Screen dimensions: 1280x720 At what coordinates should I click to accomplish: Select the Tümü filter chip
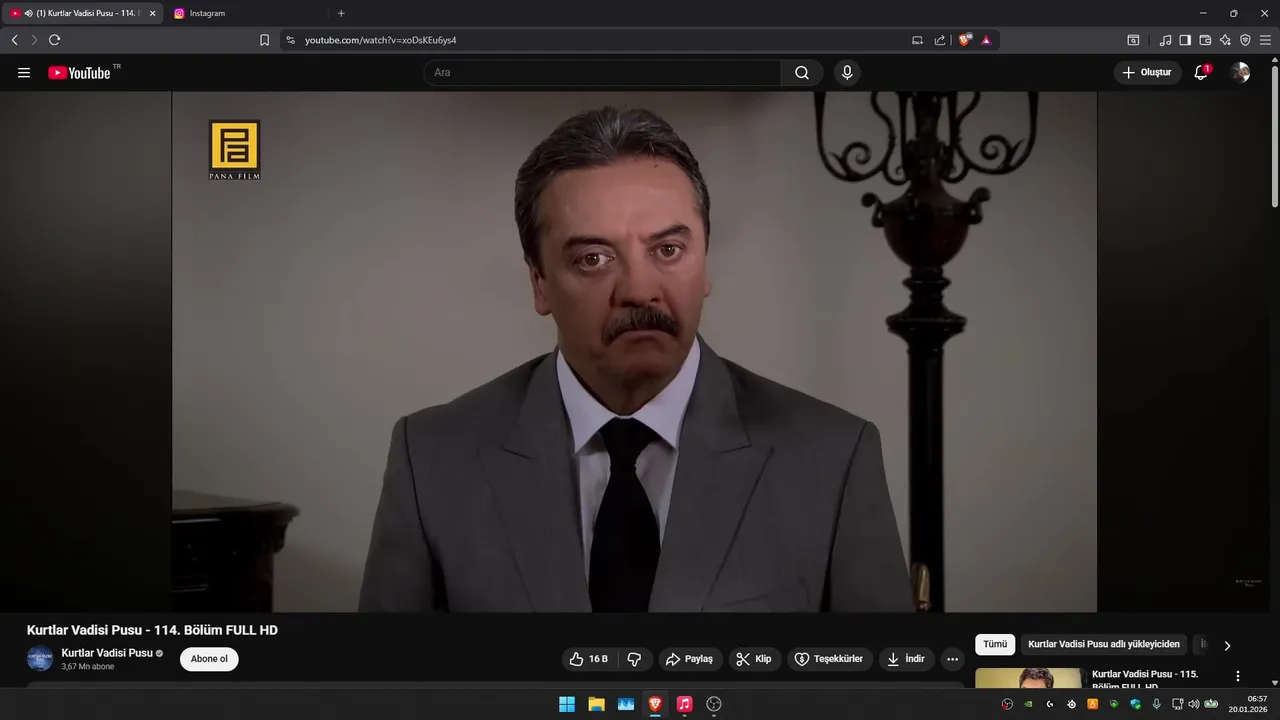click(x=995, y=645)
